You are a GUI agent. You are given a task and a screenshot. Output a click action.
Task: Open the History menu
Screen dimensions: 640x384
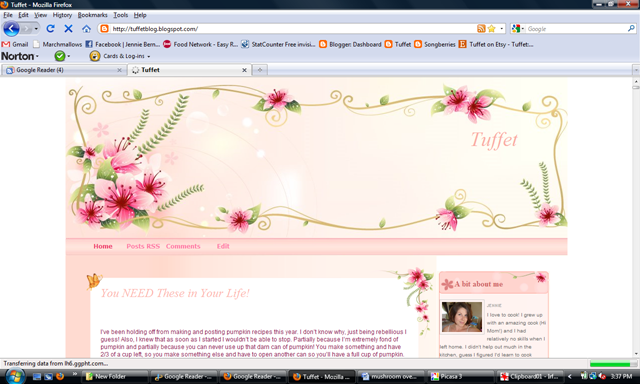(x=62, y=15)
